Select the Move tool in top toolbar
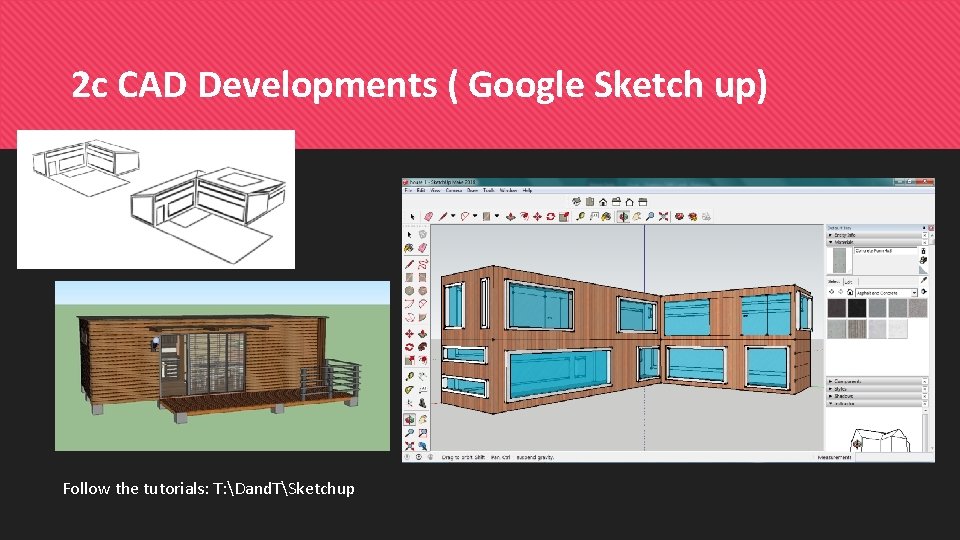Image resolution: width=960 pixels, height=540 pixels. coord(538,217)
